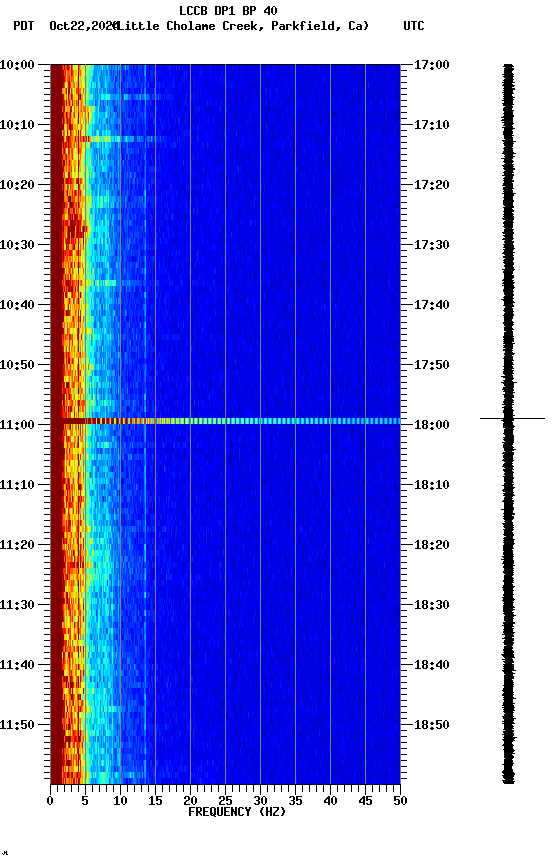Screen dimensions: 552x864
Task: Click the 18:50 UTC time label
Action: point(432,726)
